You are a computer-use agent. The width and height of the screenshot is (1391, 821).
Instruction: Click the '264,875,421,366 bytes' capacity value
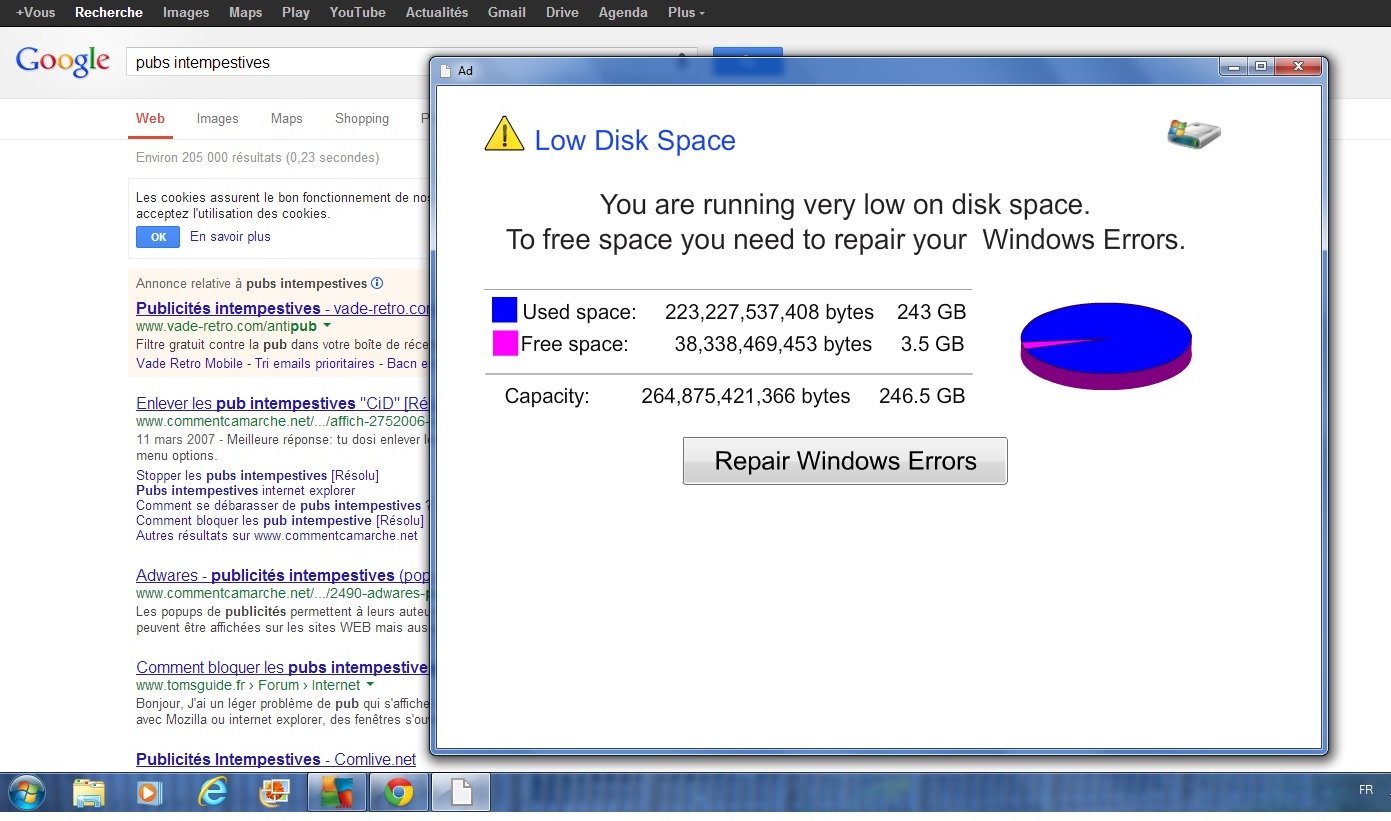pyautogui.click(x=746, y=396)
